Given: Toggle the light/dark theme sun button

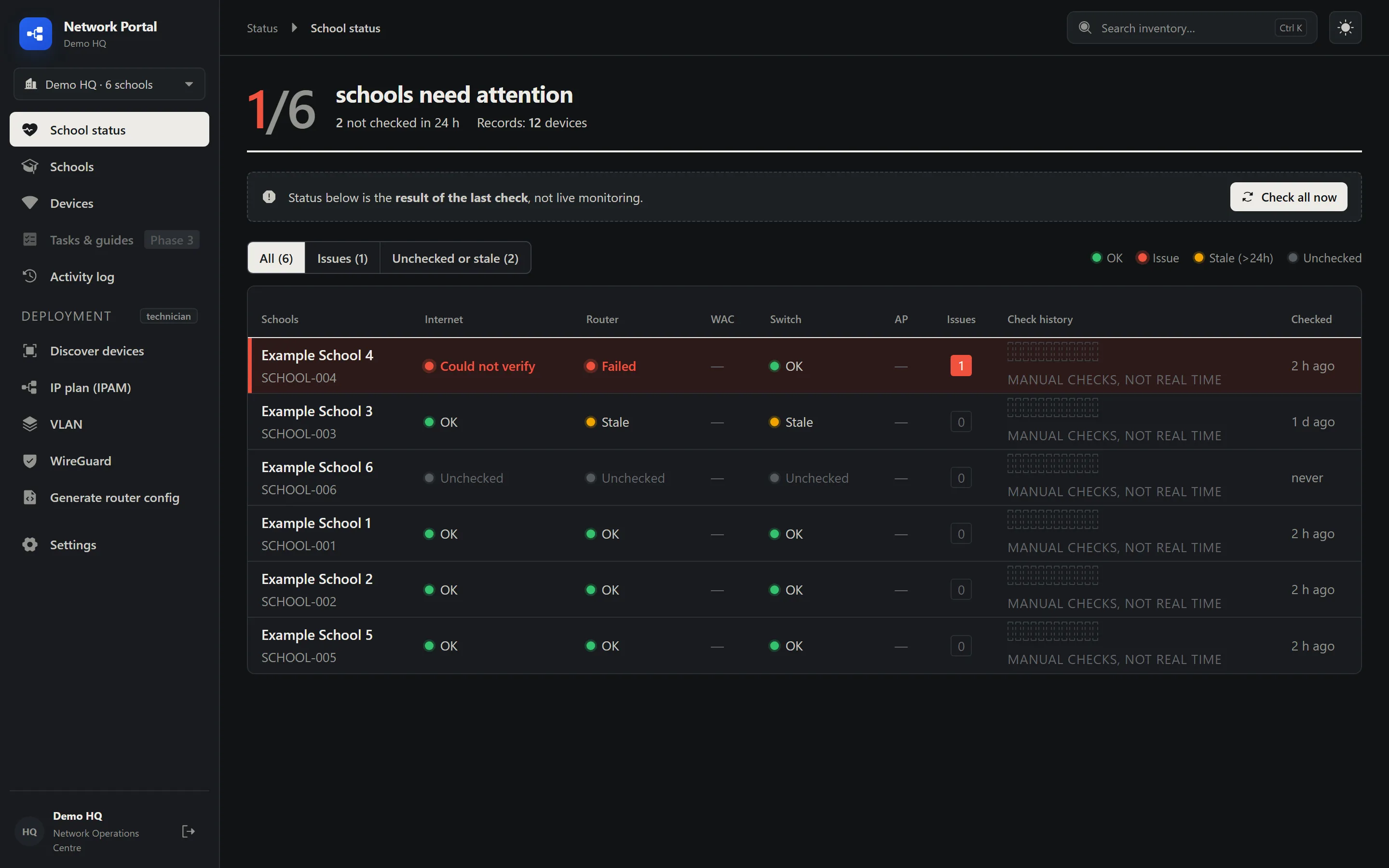Looking at the screenshot, I should (1345, 27).
